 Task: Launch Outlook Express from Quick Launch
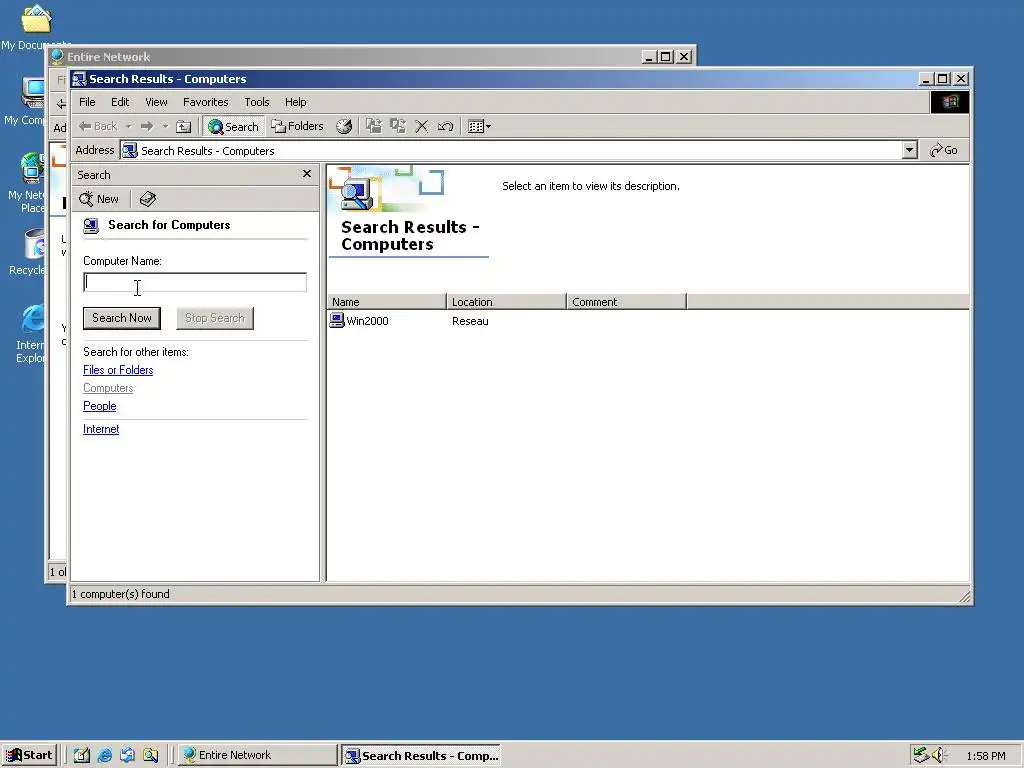coord(127,756)
